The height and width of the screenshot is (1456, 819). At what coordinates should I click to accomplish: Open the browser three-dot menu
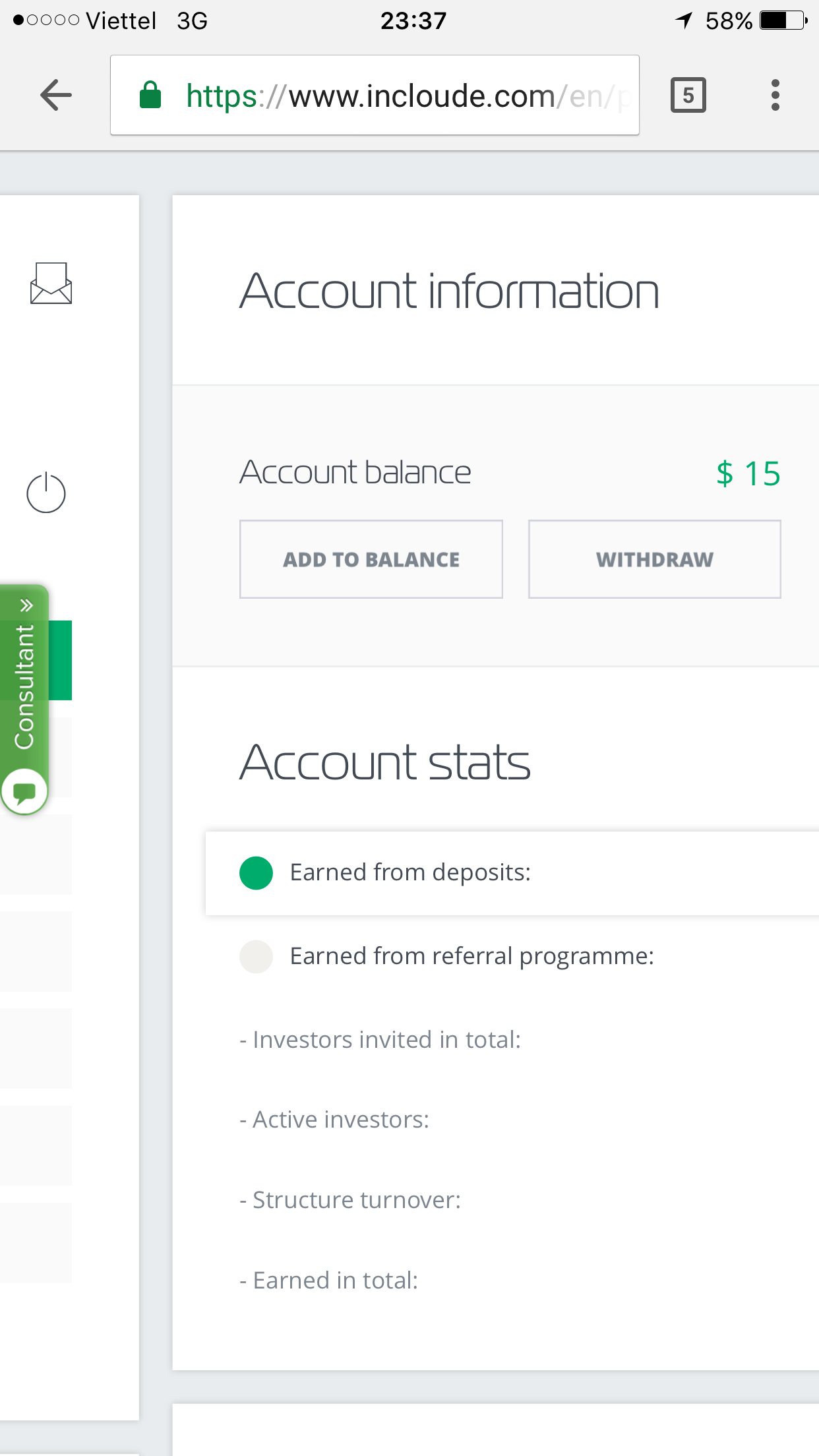775,96
